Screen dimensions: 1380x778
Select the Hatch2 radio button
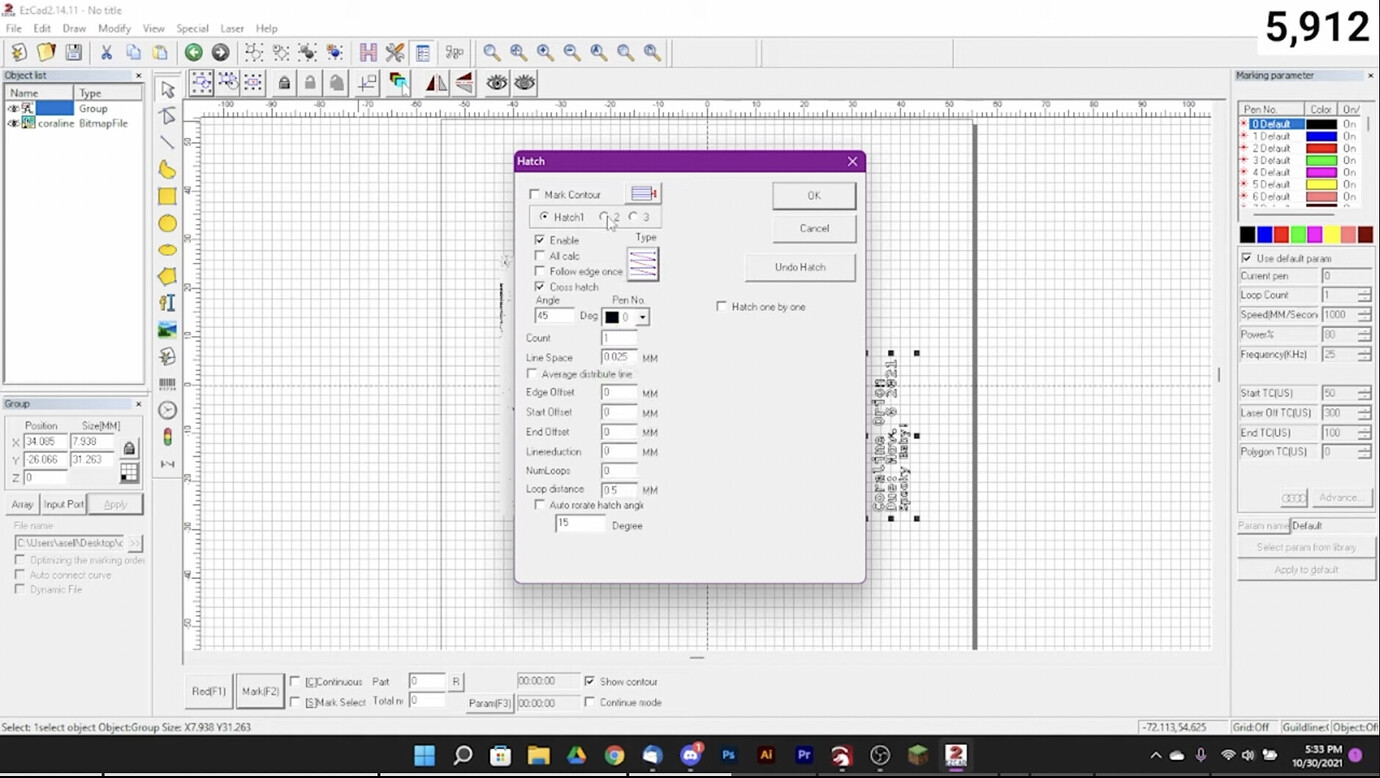tap(605, 217)
